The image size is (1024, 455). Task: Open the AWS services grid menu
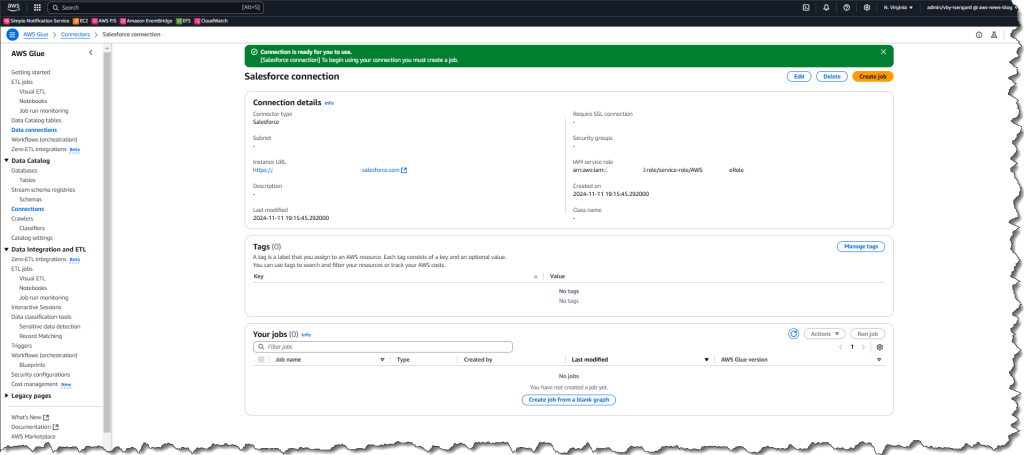[x=37, y=7]
